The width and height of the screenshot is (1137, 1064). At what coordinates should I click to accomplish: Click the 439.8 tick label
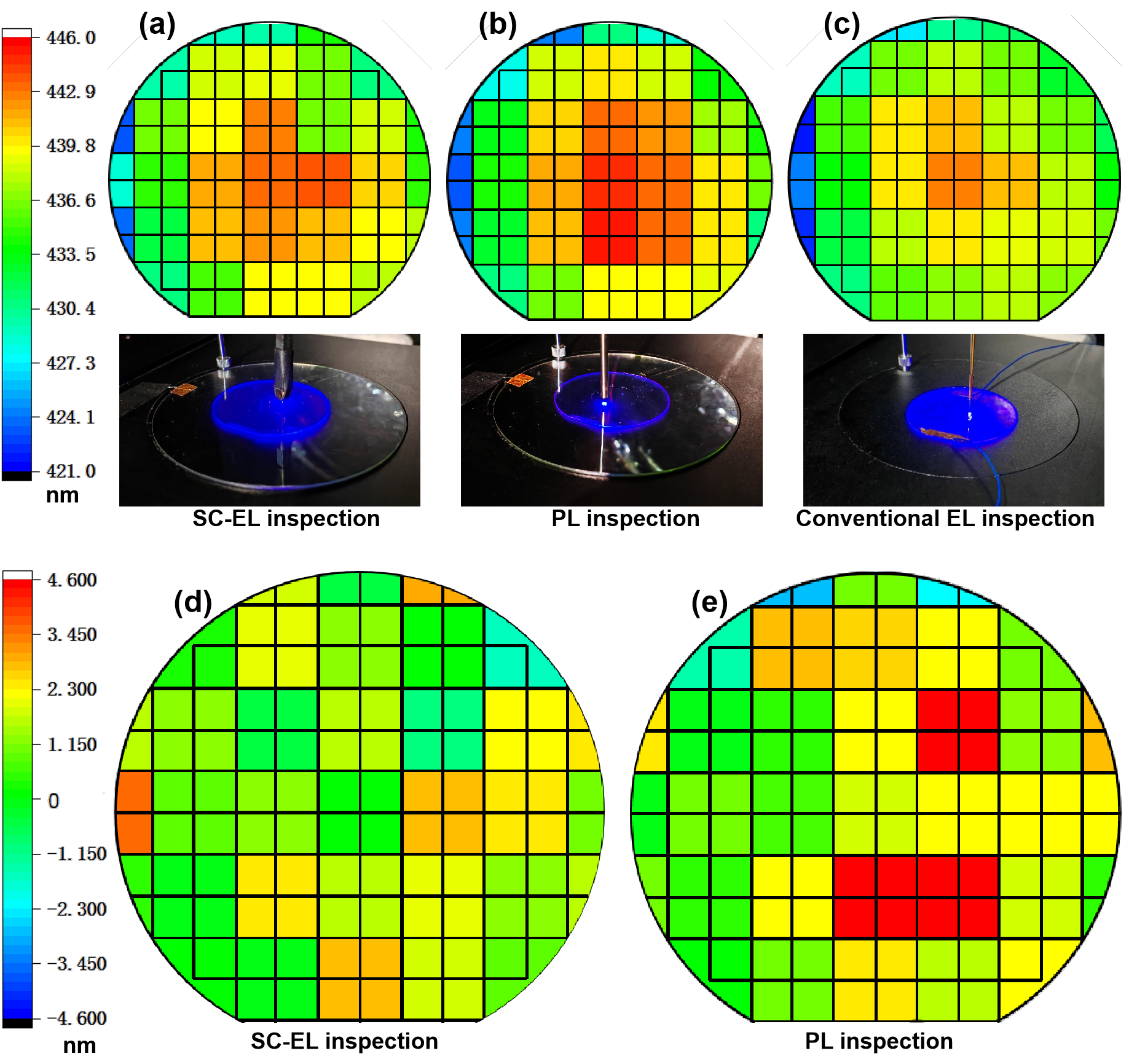71,146
